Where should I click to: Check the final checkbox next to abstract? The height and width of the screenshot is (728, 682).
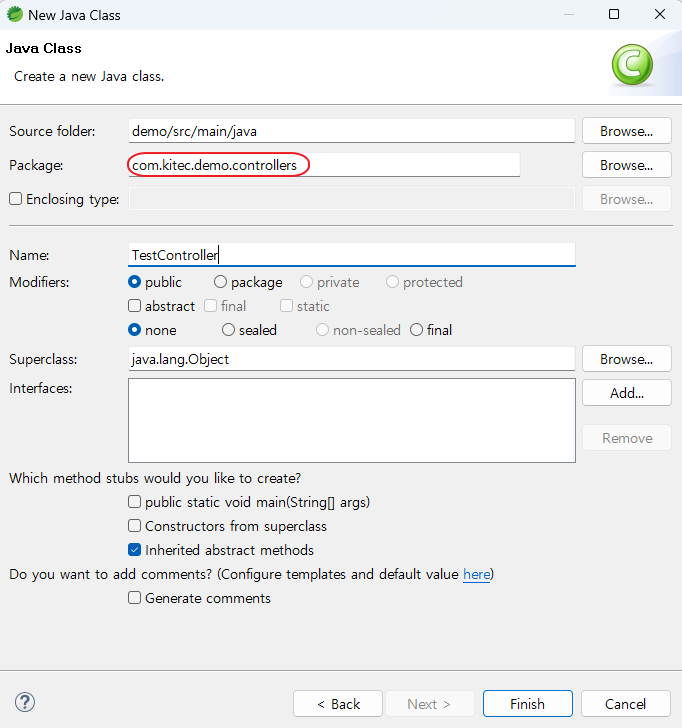pos(210,306)
